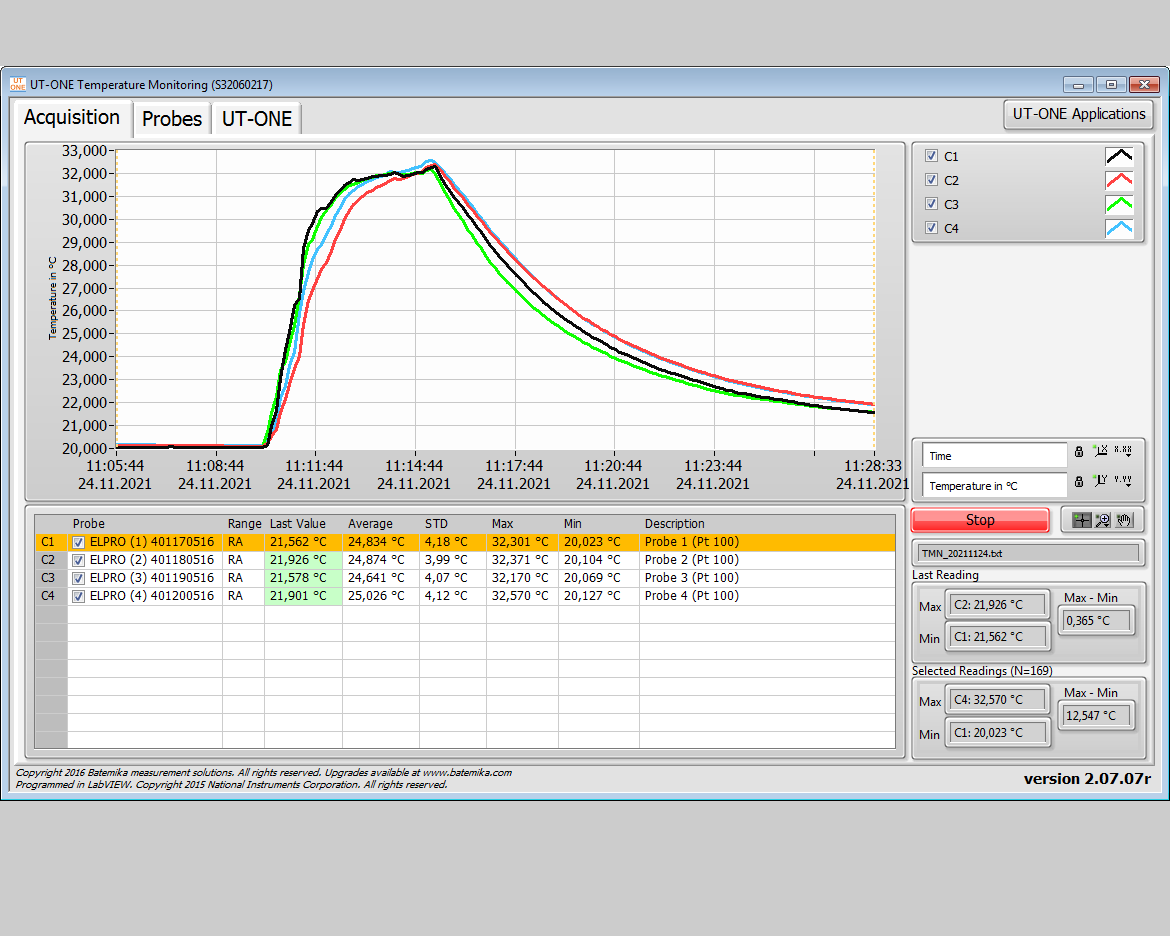Lock the Time axis with the padlock icon
The height and width of the screenshot is (936, 1170).
coord(1079,452)
